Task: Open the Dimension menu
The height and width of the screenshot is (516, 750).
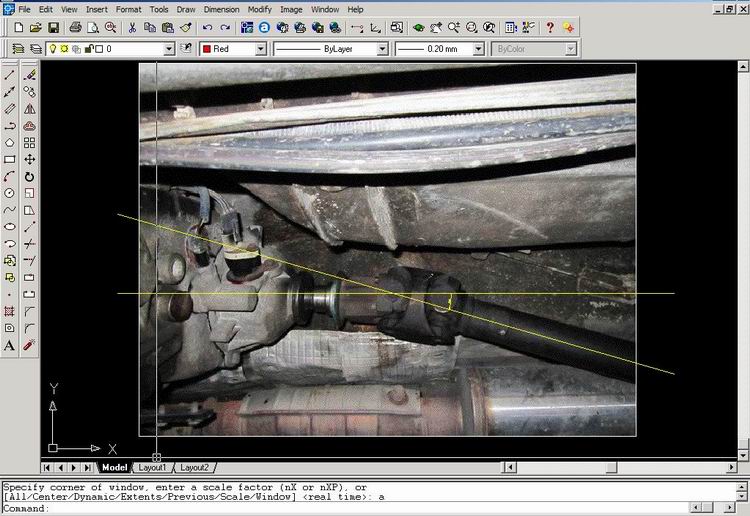Action: tap(221, 9)
